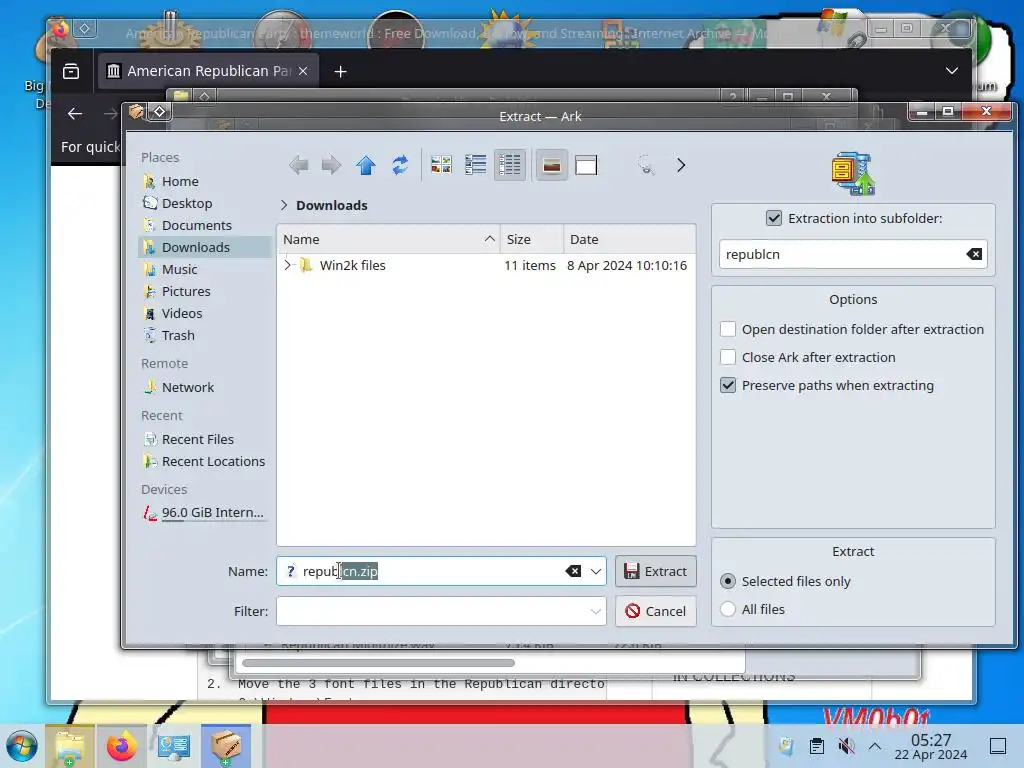Expand hidden system tray icons

875,746
